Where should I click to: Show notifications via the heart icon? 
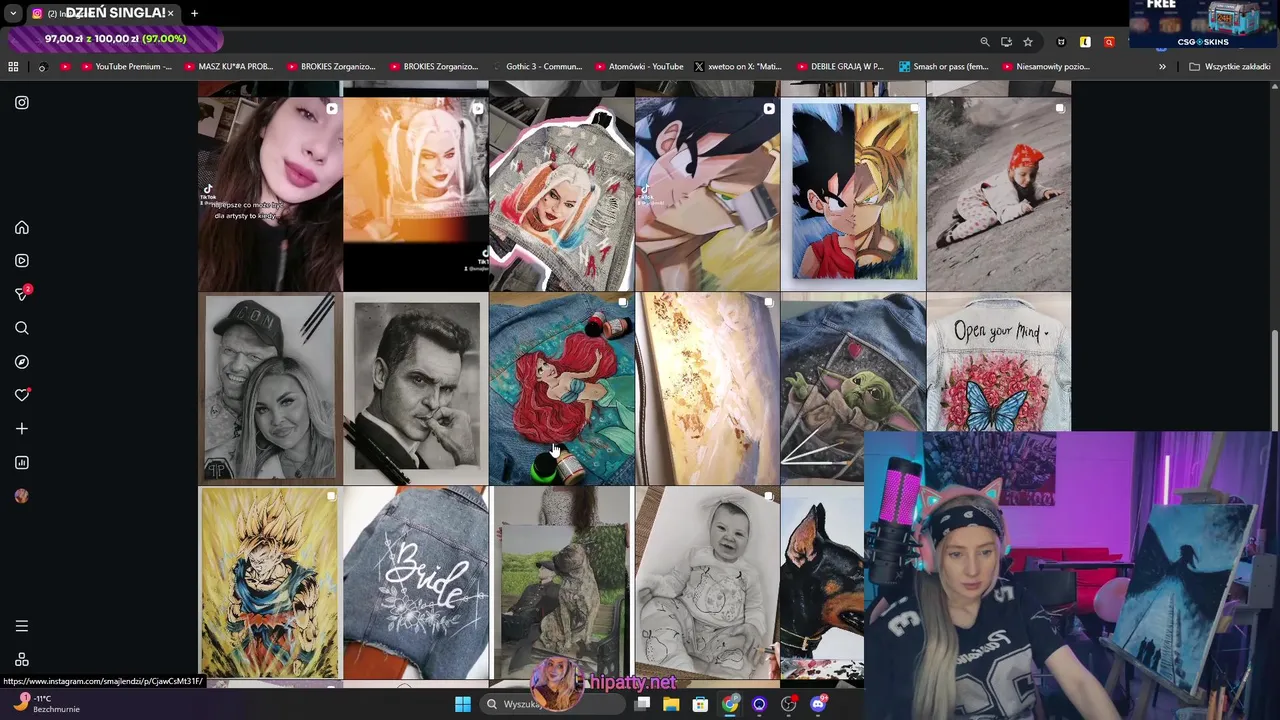pos(21,395)
